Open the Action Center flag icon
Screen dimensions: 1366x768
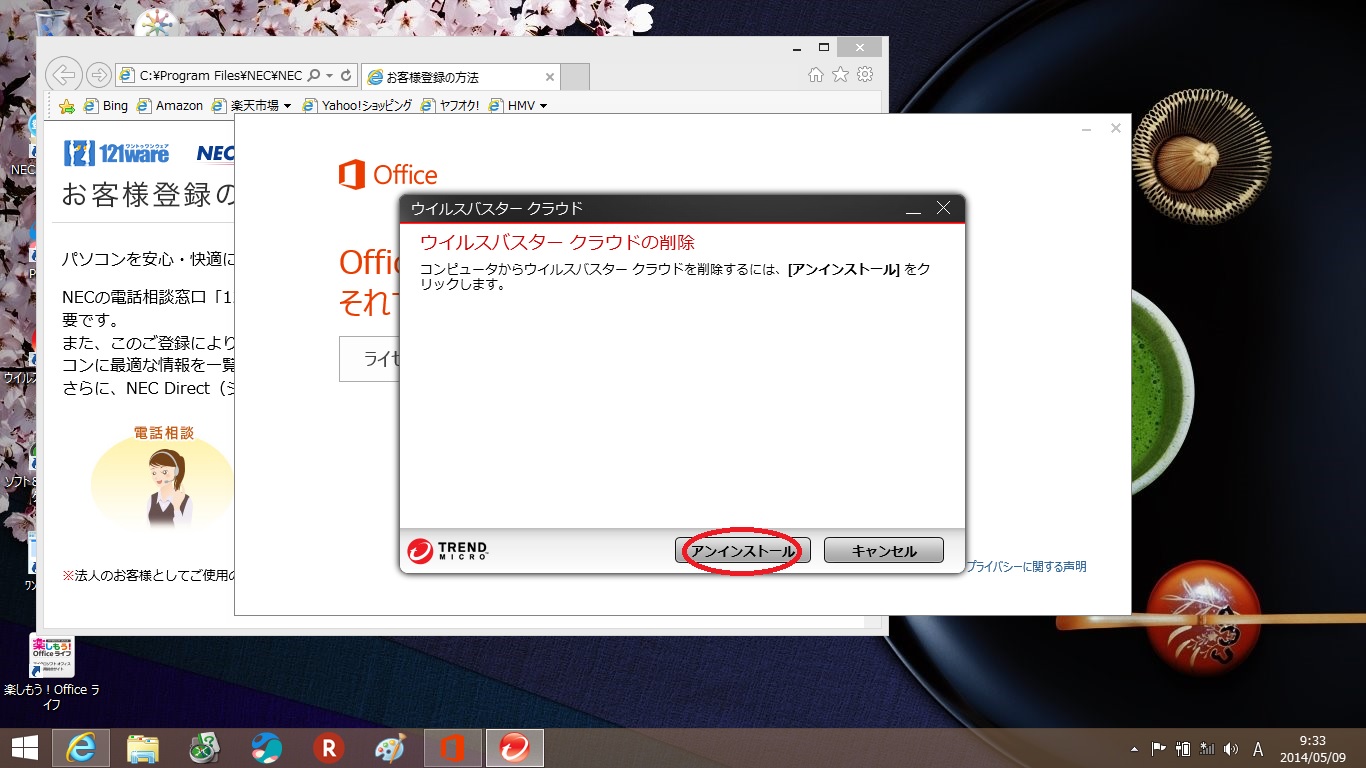pyautogui.click(x=1158, y=749)
